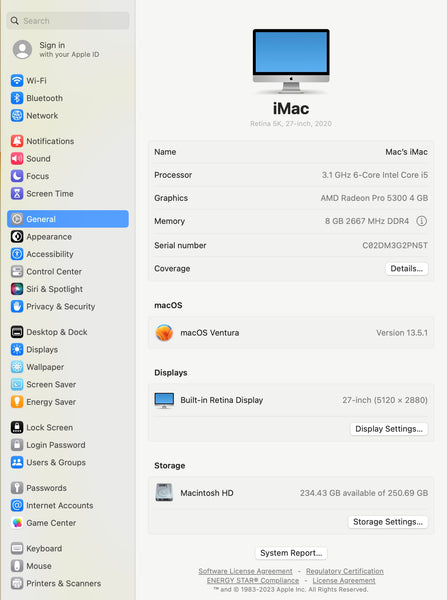
Task: Click the Memory info circle icon
Action: coord(421,221)
